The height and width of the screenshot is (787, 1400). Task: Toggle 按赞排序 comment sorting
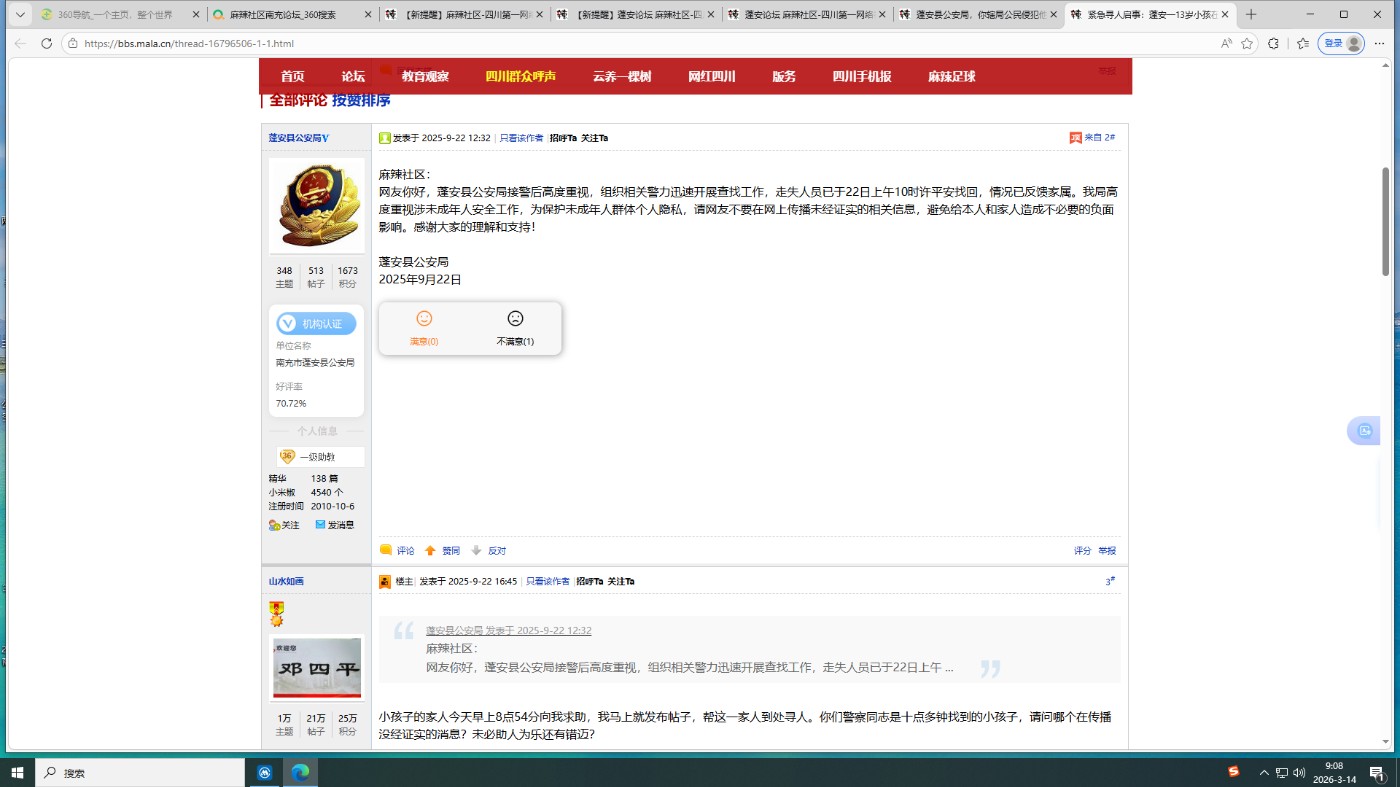click(361, 100)
